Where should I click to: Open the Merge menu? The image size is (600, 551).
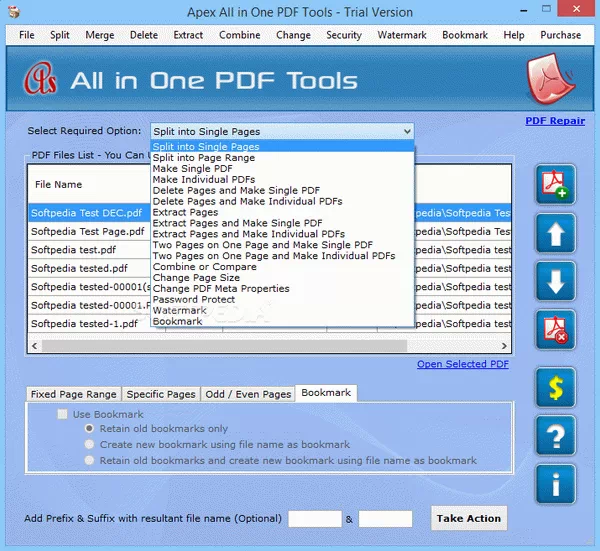click(x=100, y=35)
